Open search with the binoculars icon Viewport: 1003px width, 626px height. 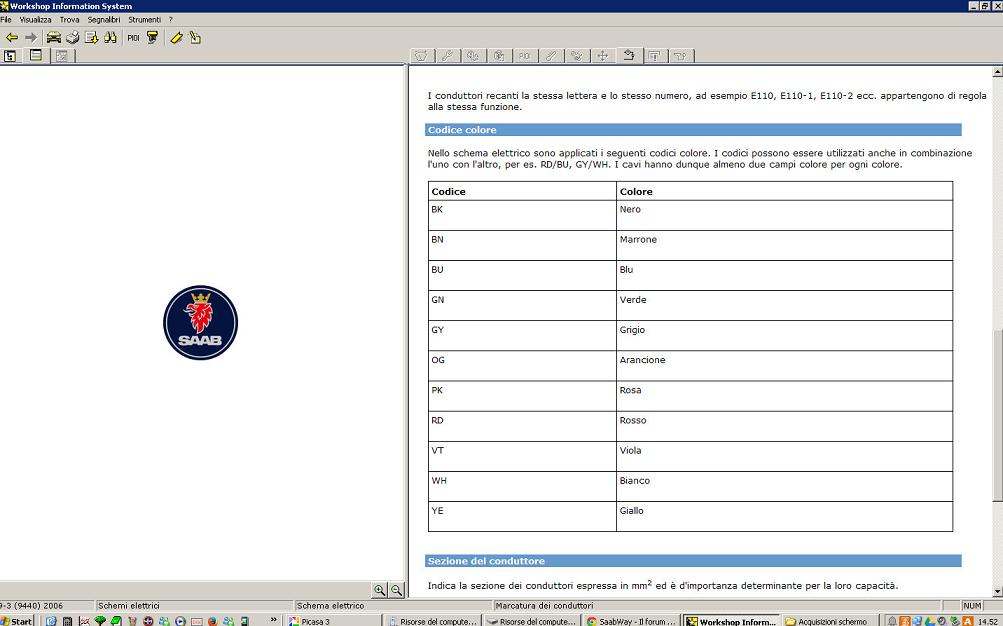click(x=110, y=38)
